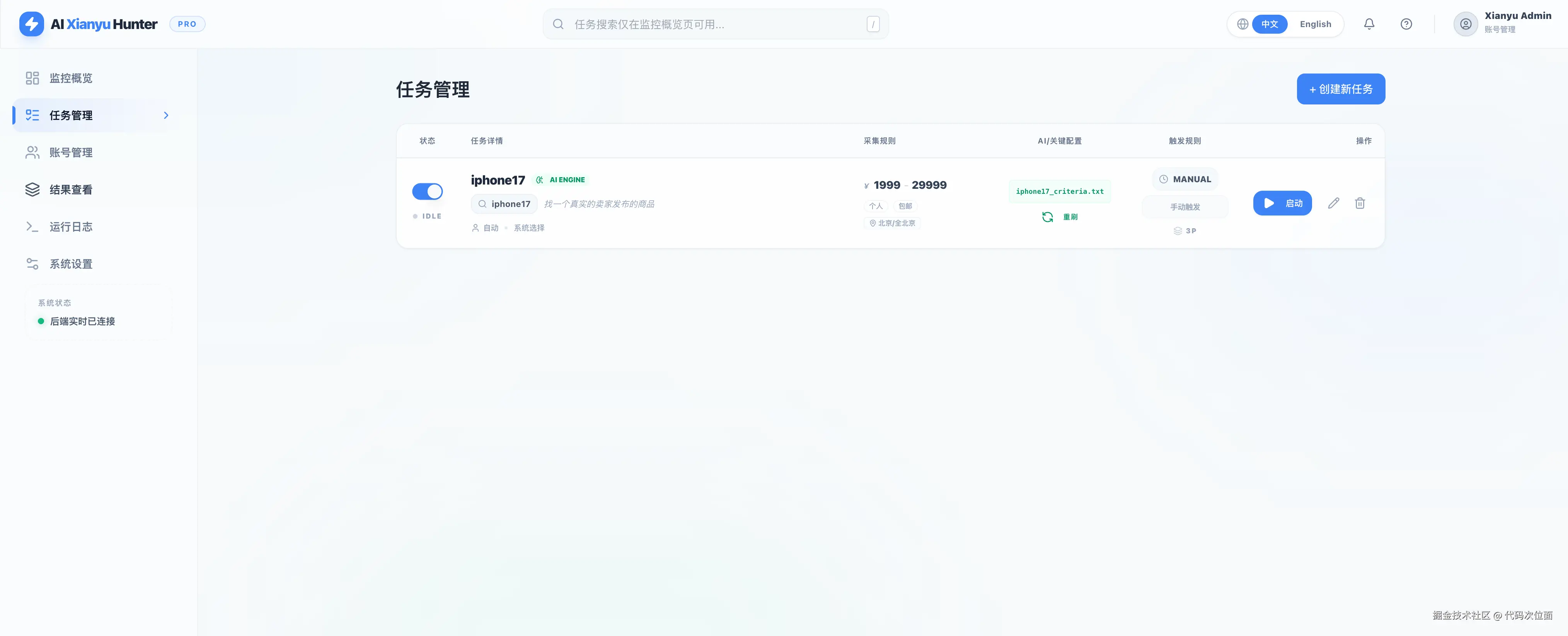Toggle the iphone17 task enable switch
Screen dimensions: 1568x636
pyautogui.click(x=427, y=191)
